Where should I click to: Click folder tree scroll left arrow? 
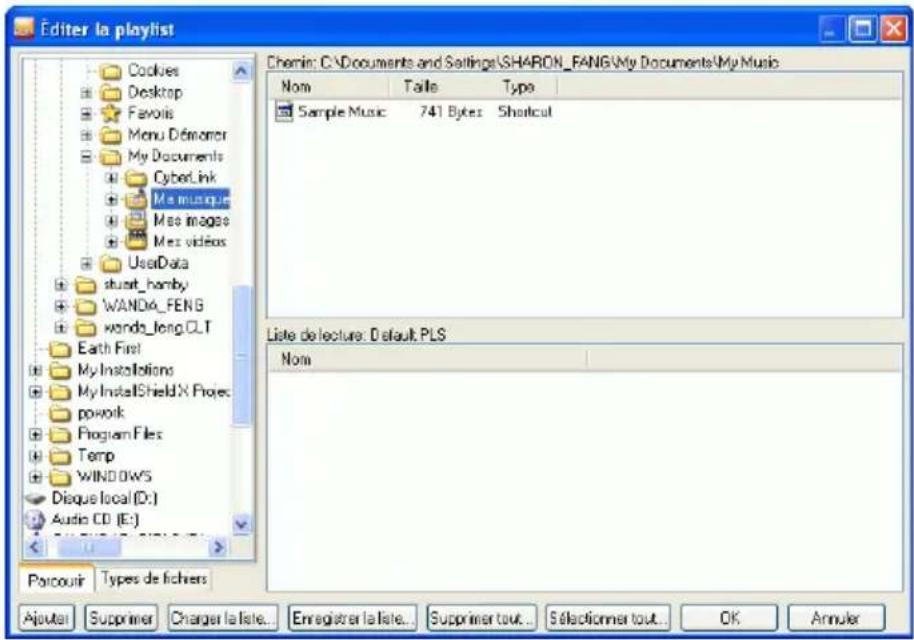(x=35, y=547)
